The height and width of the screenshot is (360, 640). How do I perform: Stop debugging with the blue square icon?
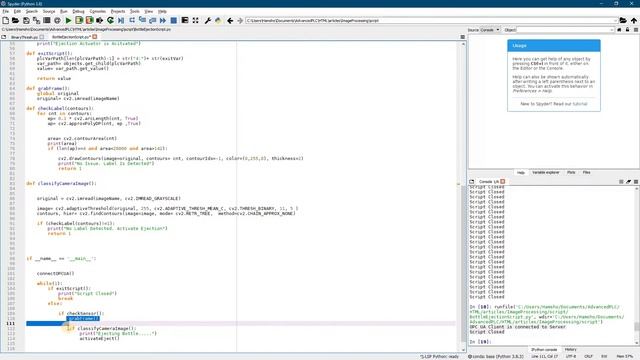point(173,20)
